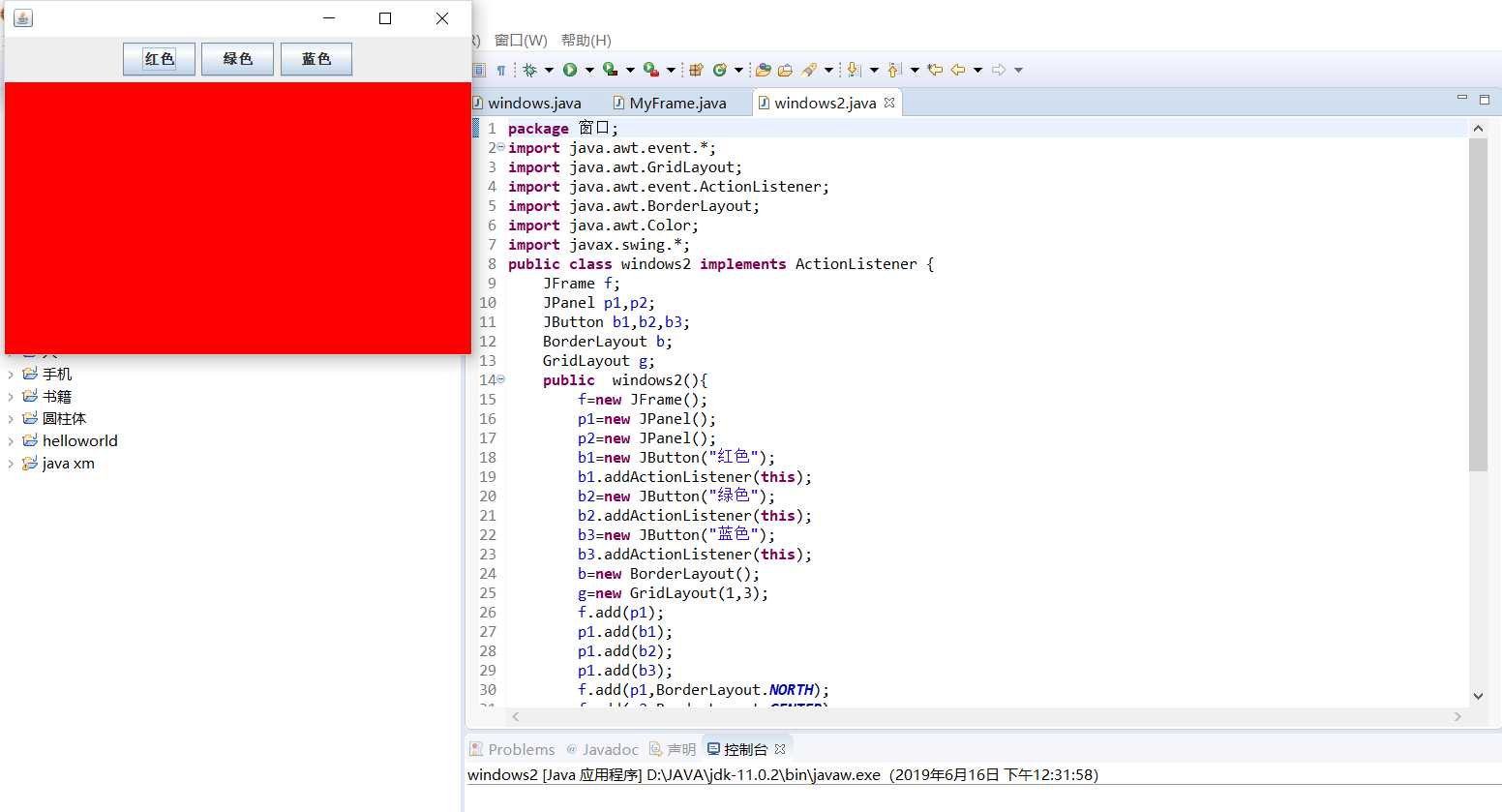This screenshot has height=812, width=1502.
Task: Click the horizontal scroll right arrow of editor
Action: (1457, 717)
